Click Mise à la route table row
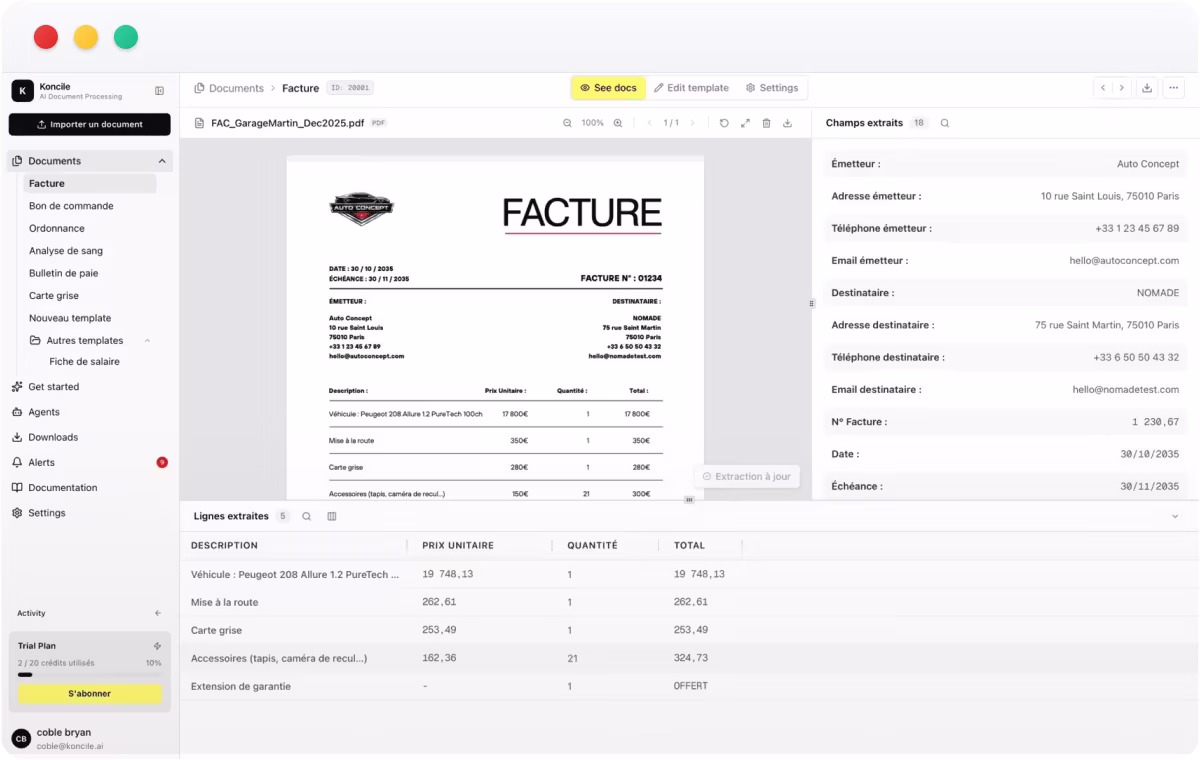The width and height of the screenshot is (1200, 760). point(688,602)
